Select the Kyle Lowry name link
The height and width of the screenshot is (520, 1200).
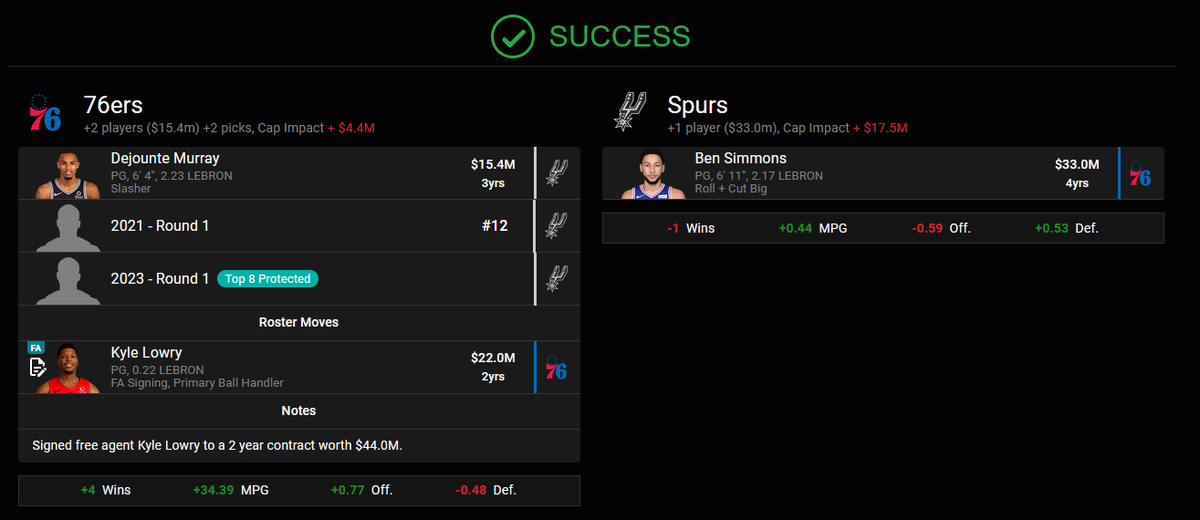click(146, 352)
